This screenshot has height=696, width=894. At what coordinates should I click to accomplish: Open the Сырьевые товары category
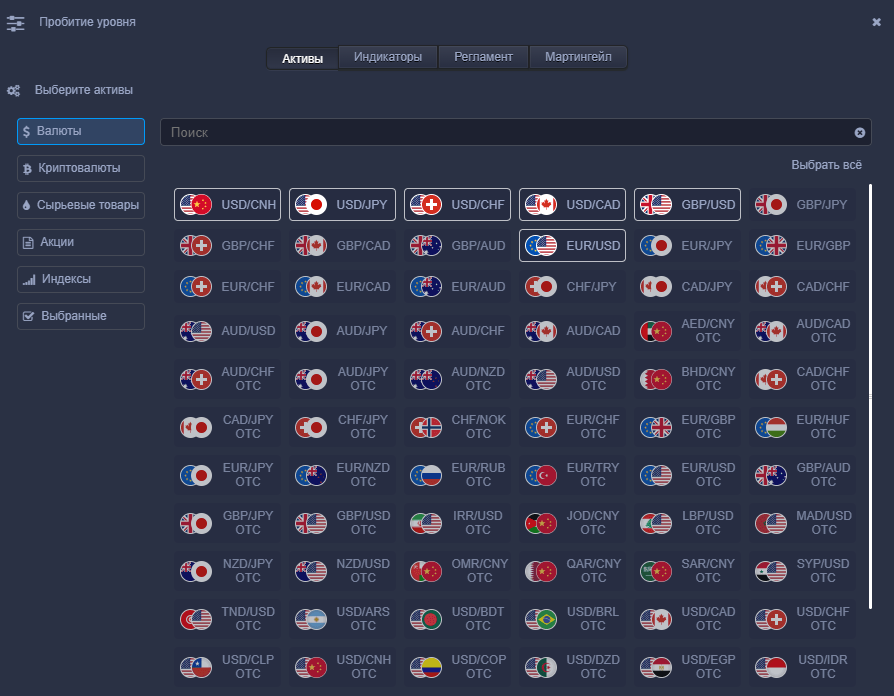[x=81, y=205]
